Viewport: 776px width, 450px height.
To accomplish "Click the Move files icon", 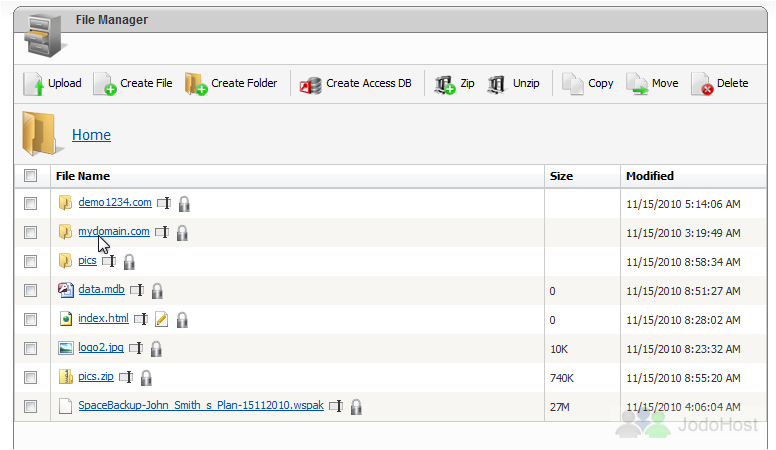I will click(x=637, y=84).
